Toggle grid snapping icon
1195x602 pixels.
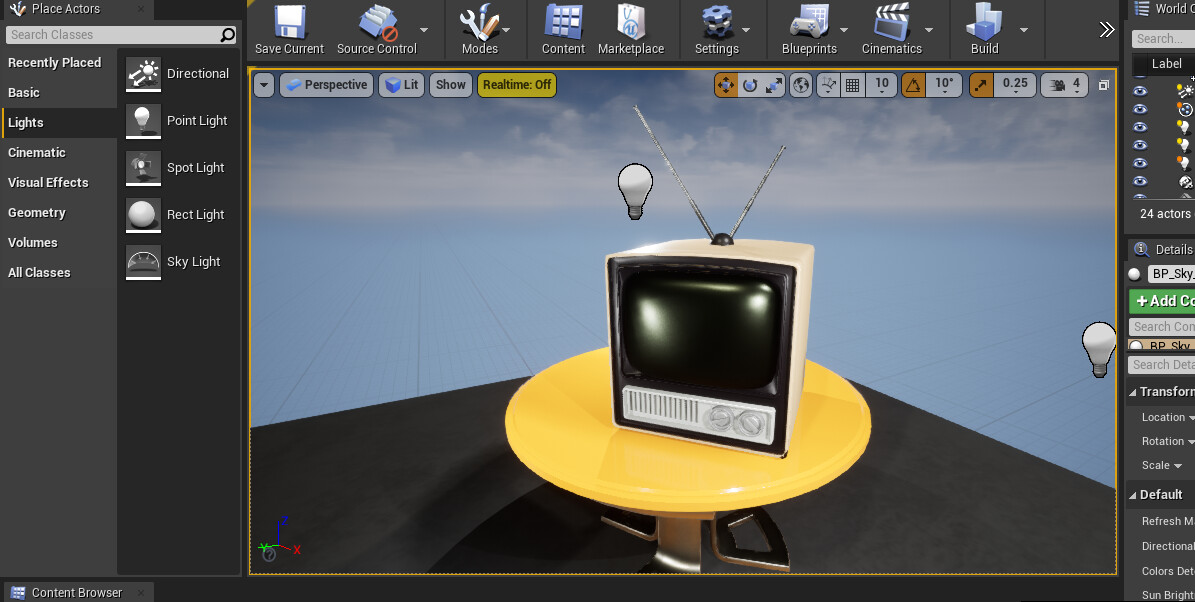pos(850,84)
